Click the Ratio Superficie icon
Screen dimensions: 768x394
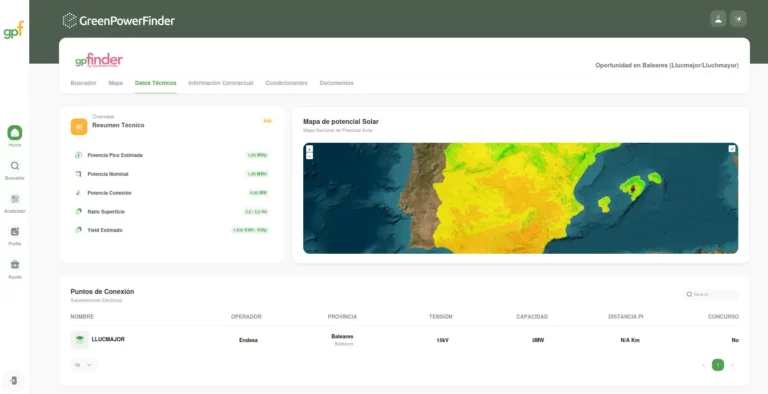click(78, 211)
